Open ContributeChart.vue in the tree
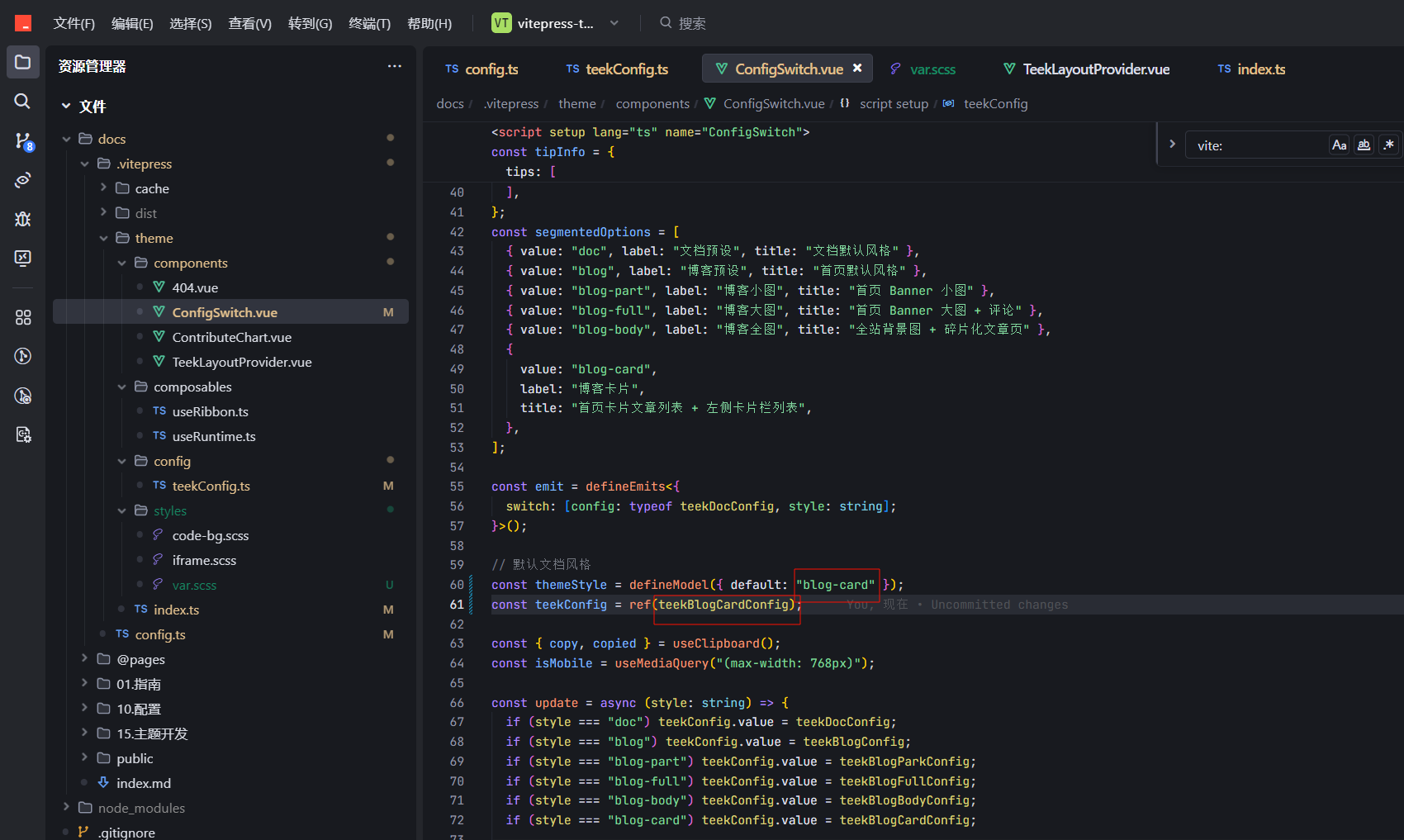The image size is (1404, 840). [231, 337]
